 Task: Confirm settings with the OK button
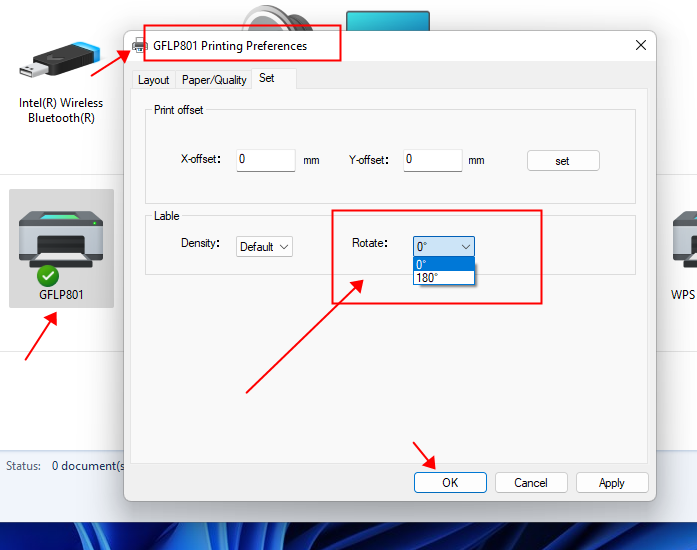tap(450, 482)
